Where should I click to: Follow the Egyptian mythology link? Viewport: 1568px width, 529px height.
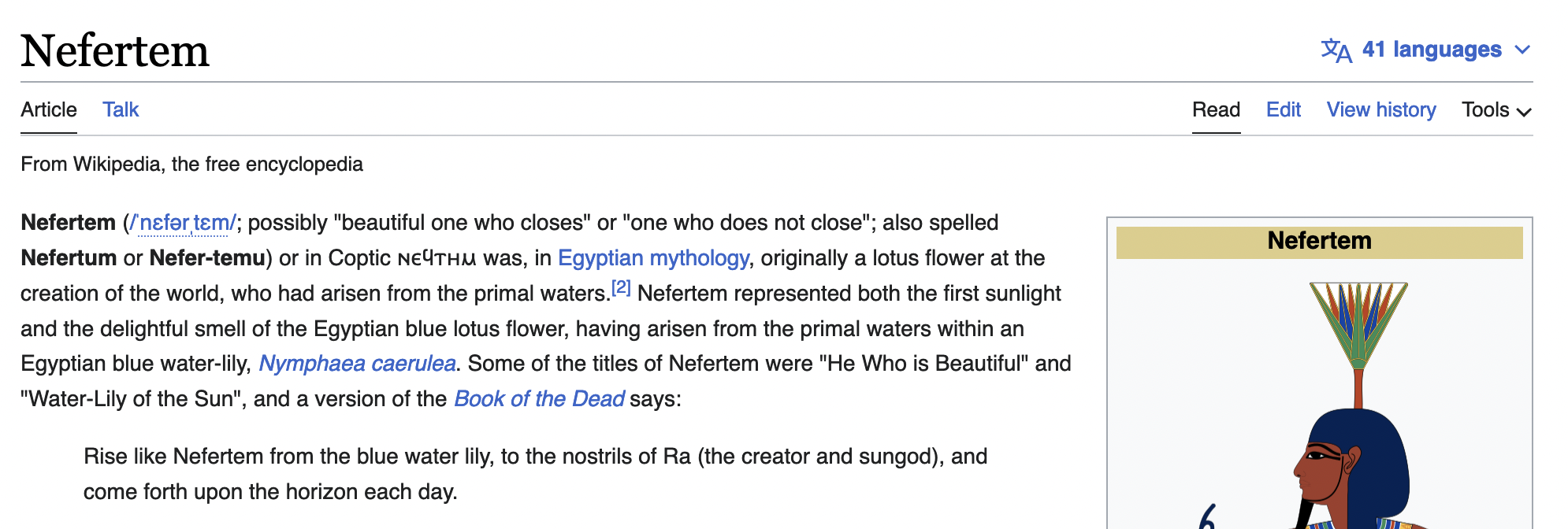(653, 258)
